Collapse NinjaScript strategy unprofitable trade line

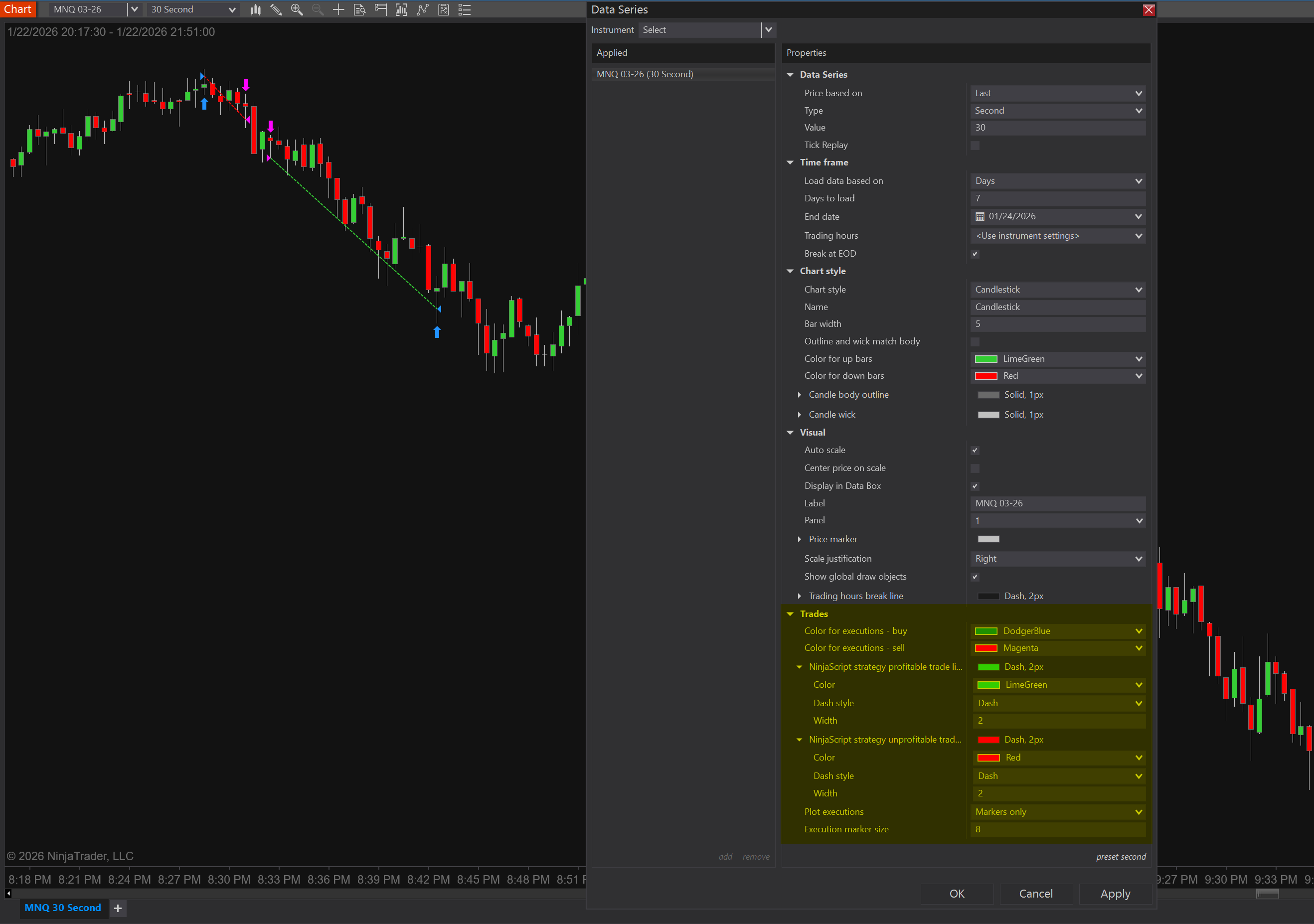point(800,740)
